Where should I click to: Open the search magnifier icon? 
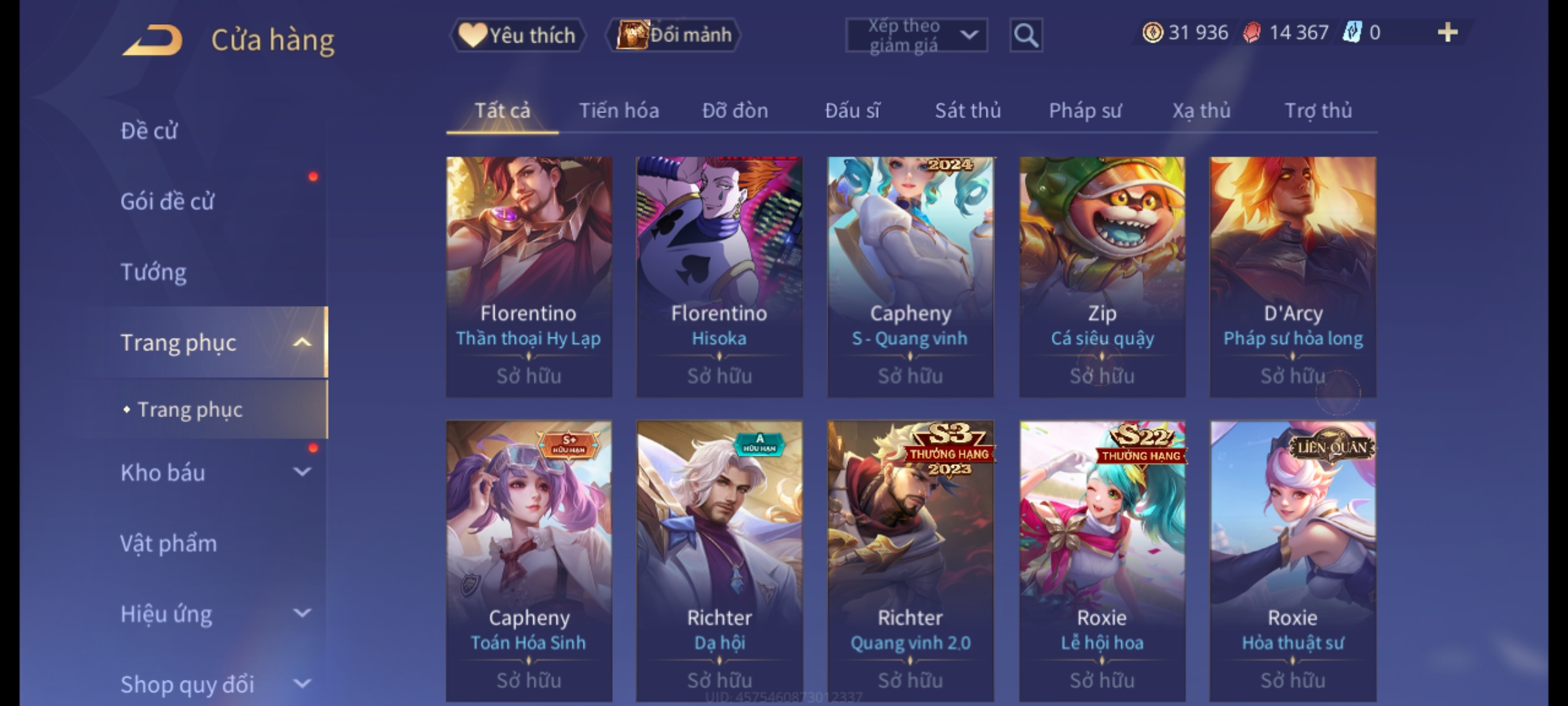(x=1026, y=35)
